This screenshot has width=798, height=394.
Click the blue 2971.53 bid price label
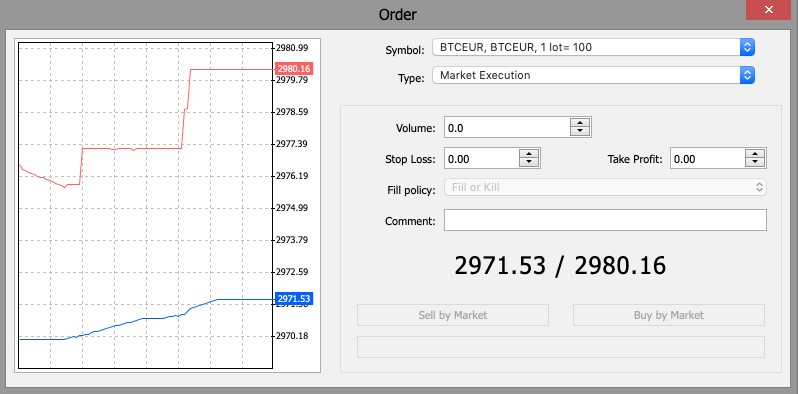[x=294, y=299]
